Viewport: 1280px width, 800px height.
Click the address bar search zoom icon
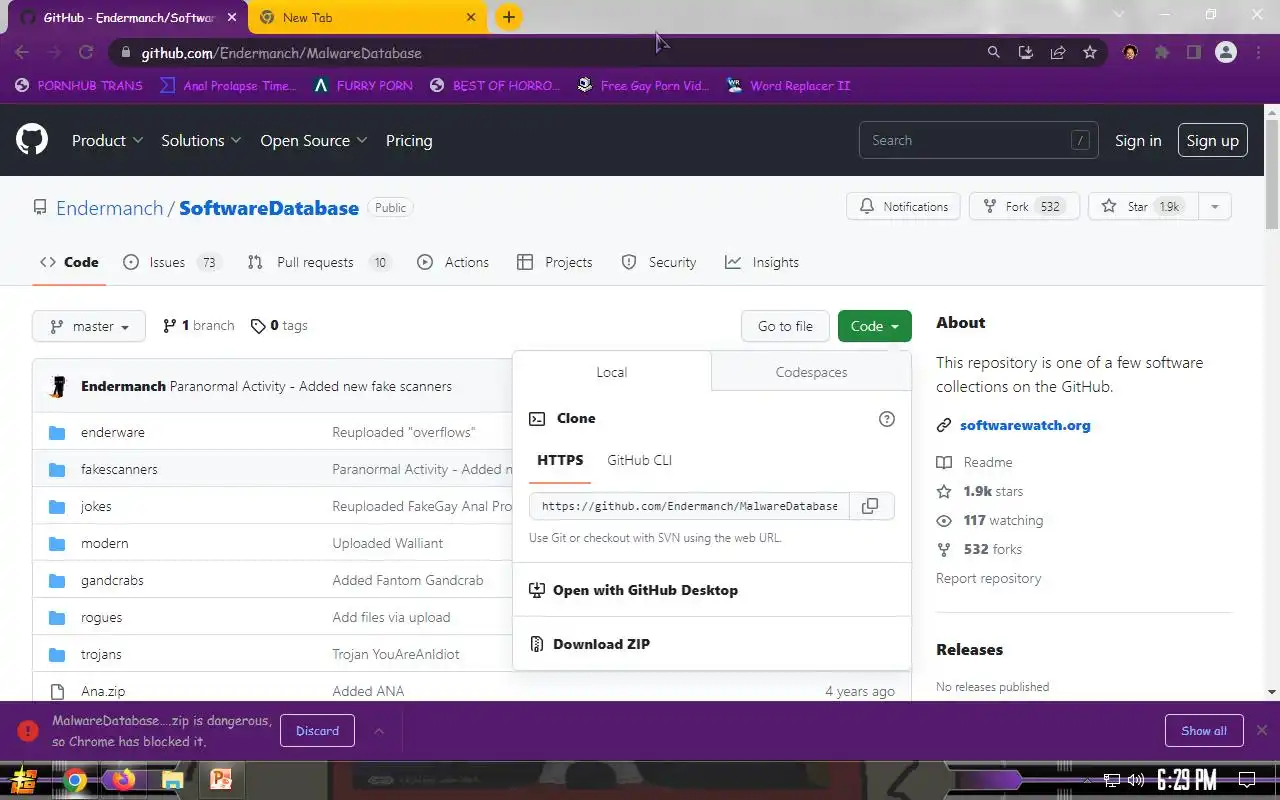click(993, 52)
